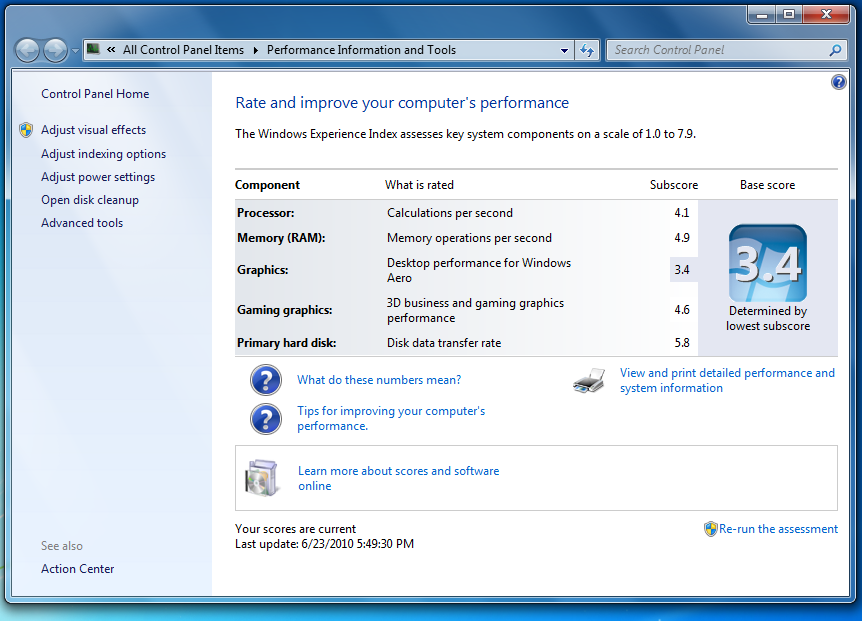Image resolution: width=862 pixels, height=621 pixels.
Task: Open the address bar history dropdown
Action: pyautogui.click(x=564, y=50)
